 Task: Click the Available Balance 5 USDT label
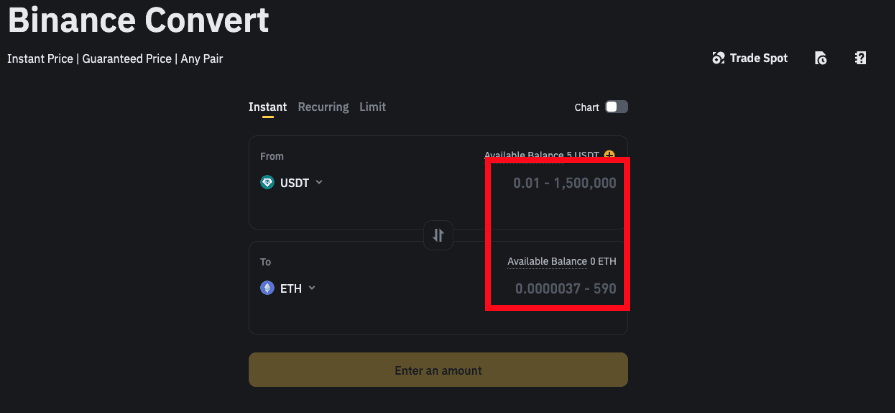click(541, 155)
